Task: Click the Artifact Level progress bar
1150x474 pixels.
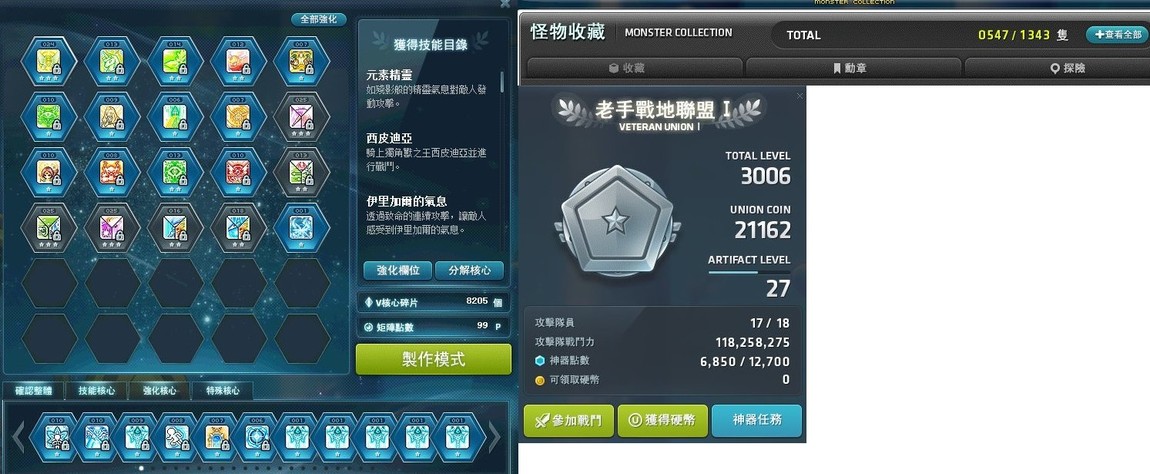Action: tap(749, 272)
